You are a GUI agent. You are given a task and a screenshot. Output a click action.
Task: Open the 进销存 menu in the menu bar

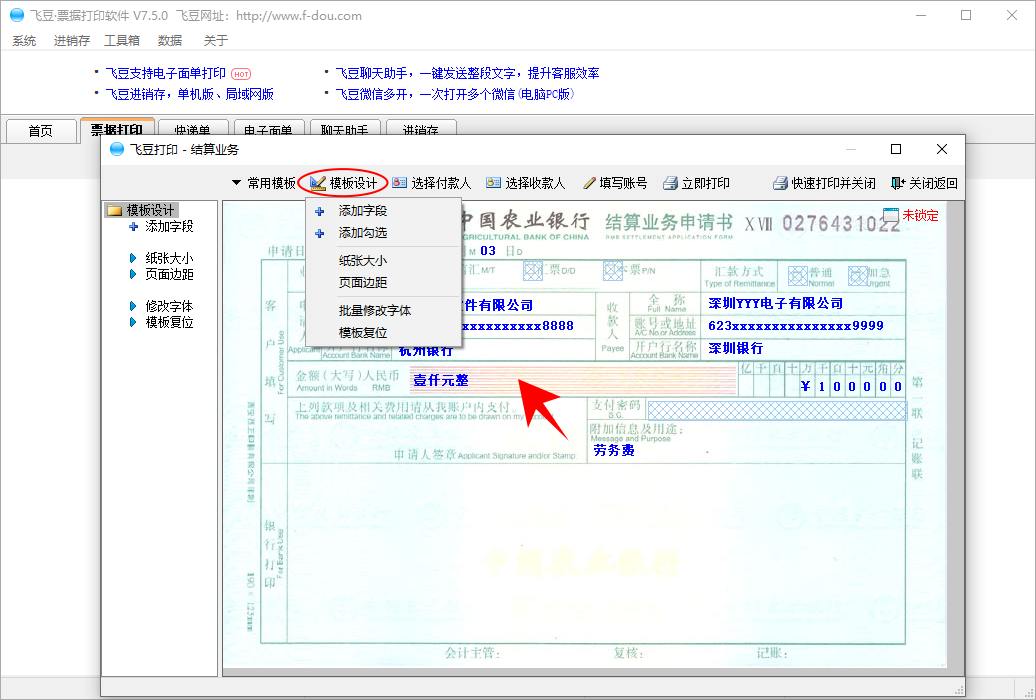pyautogui.click(x=71, y=40)
